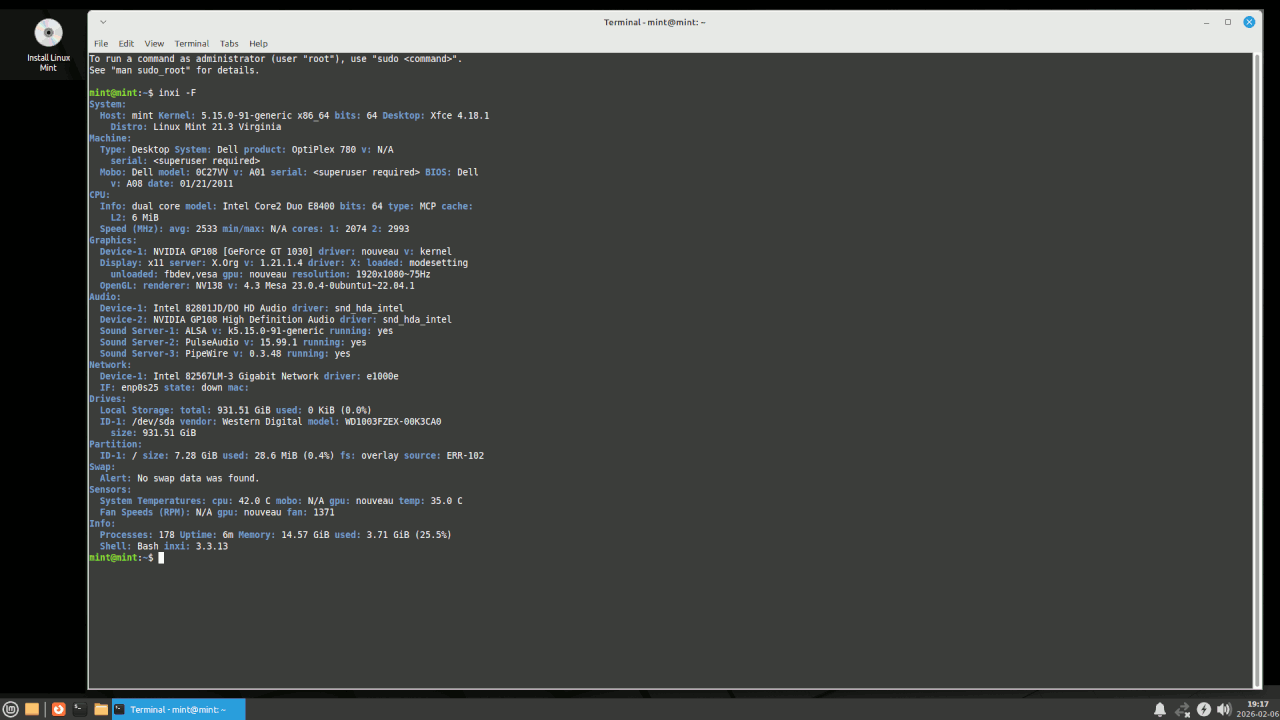Open the Install Linux Mint desktop icon
1280x720 pixels.
tap(48, 45)
